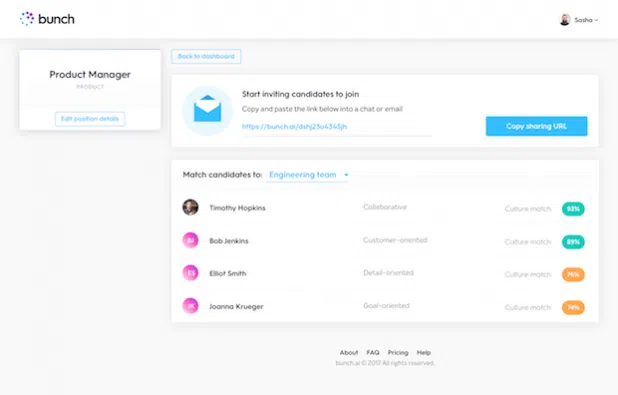Click the 74% culture match badge

pos(573,307)
